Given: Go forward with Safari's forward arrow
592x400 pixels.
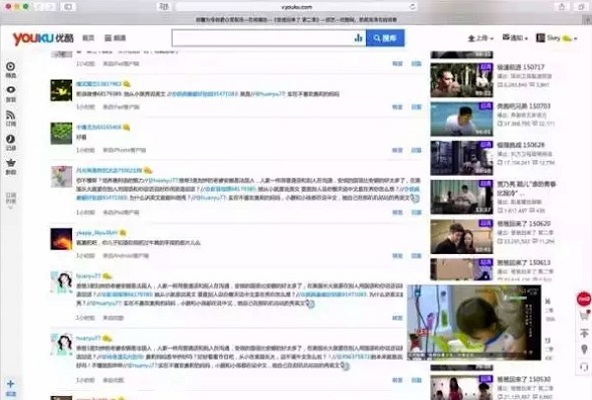Looking at the screenshot, I should click(x=50, y=7).
